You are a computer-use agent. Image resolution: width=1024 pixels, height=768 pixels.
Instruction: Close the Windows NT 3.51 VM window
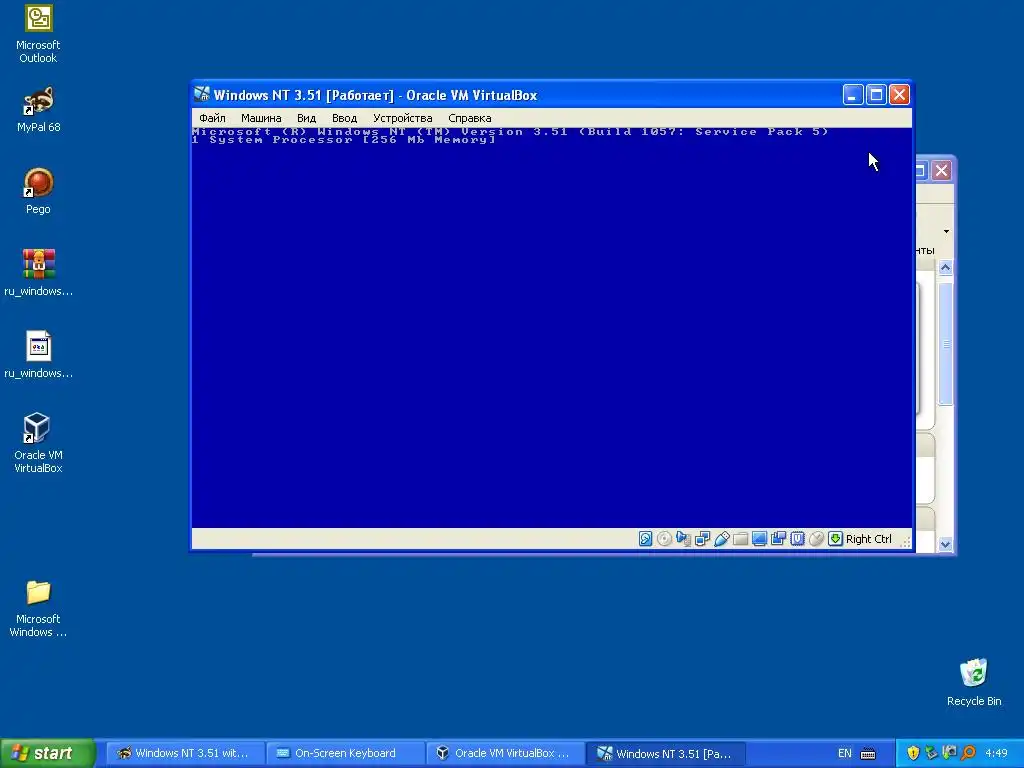pos(899,95)
